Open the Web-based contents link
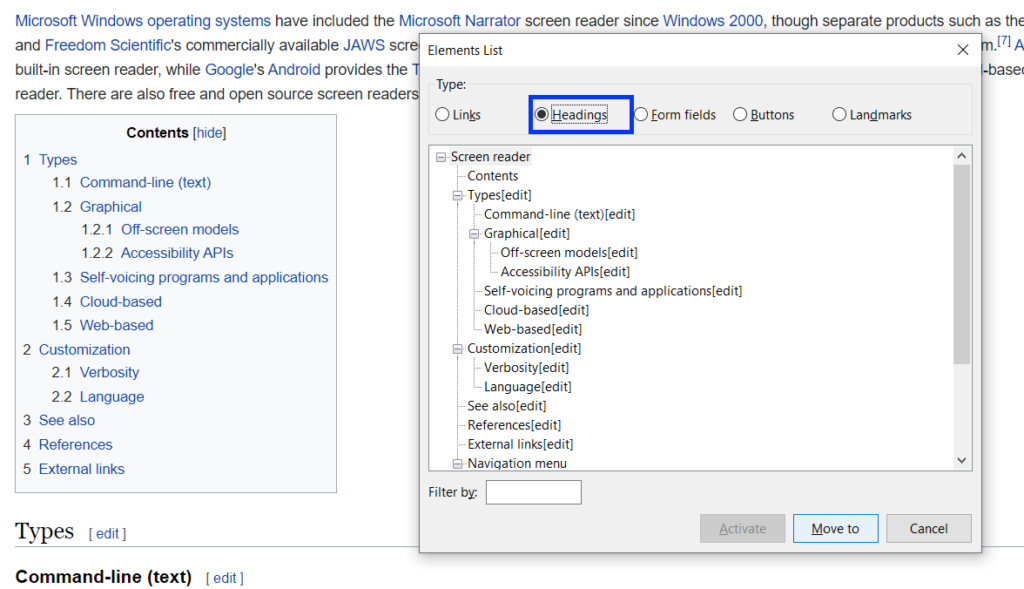Screen dimensions: 1024x589 point(116,325)
